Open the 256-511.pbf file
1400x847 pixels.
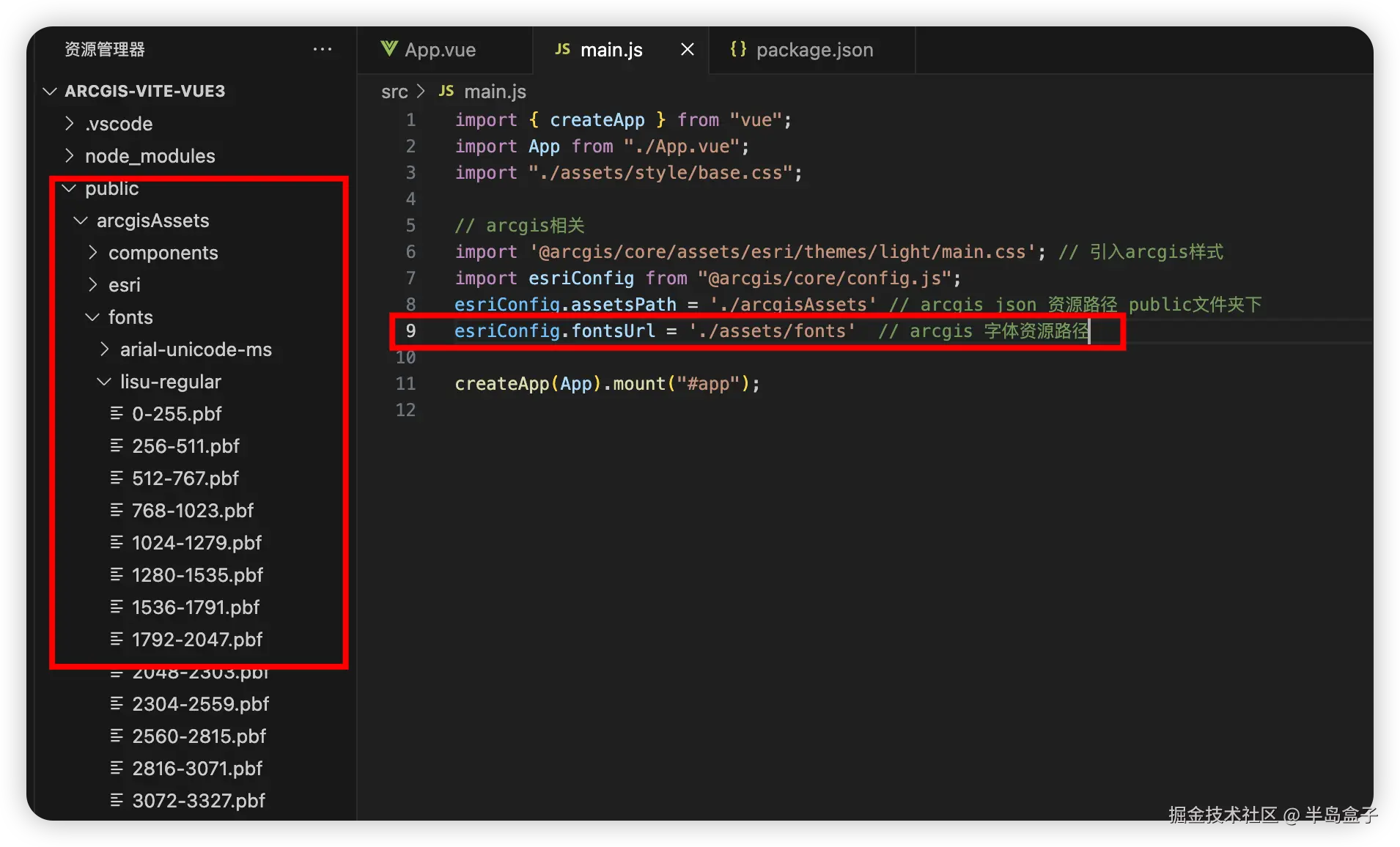pyautogui.click(x=186, y=446)
